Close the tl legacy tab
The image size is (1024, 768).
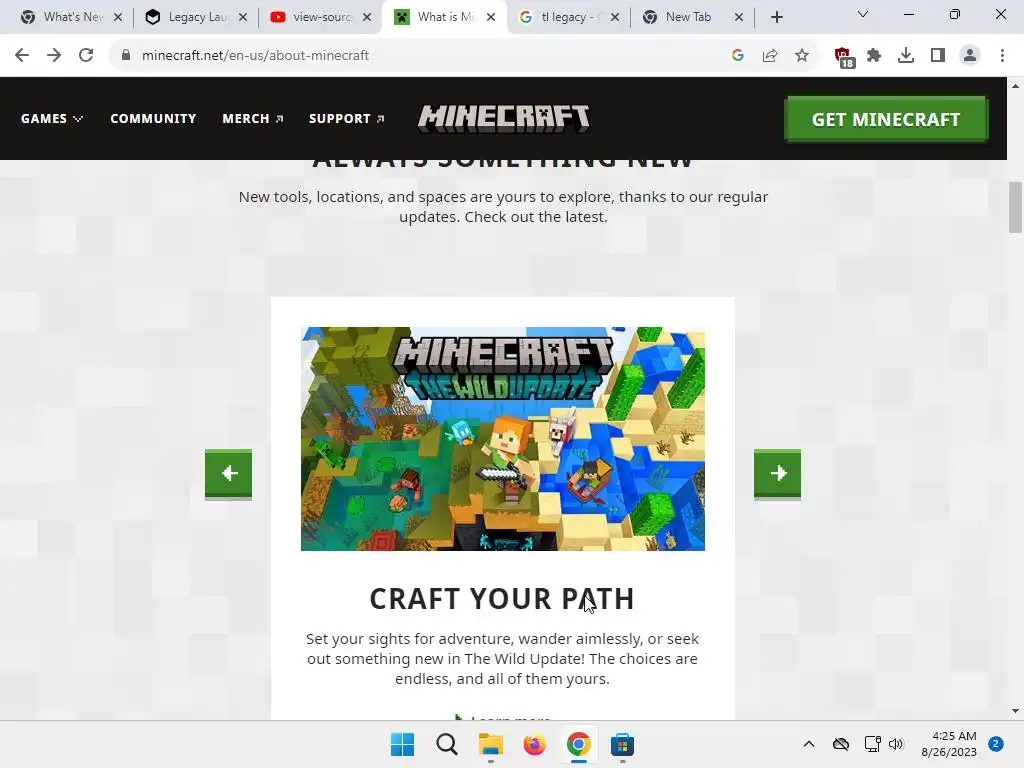(615, 17)
